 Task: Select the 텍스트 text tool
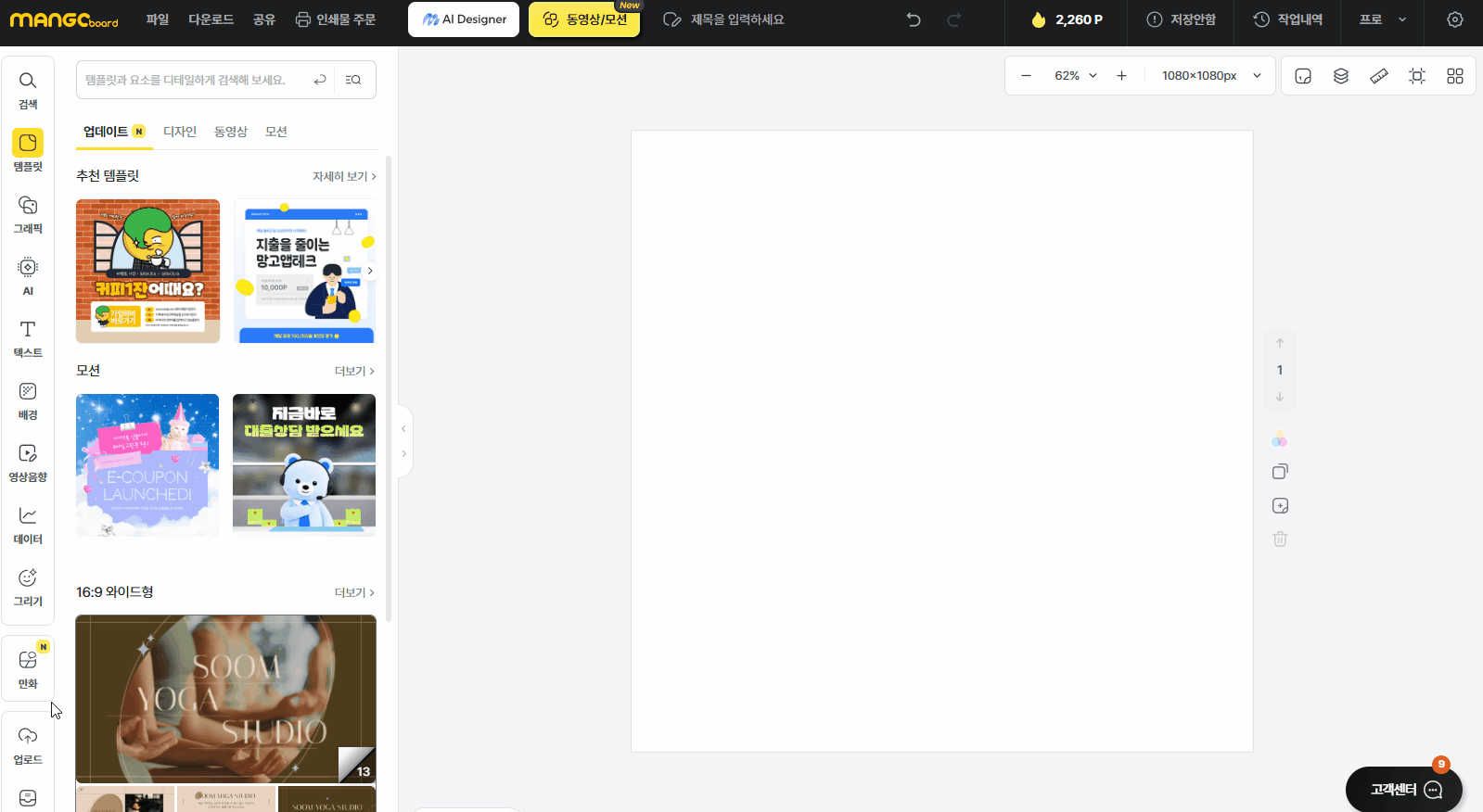pyautogui.click(x=28, y=338)
